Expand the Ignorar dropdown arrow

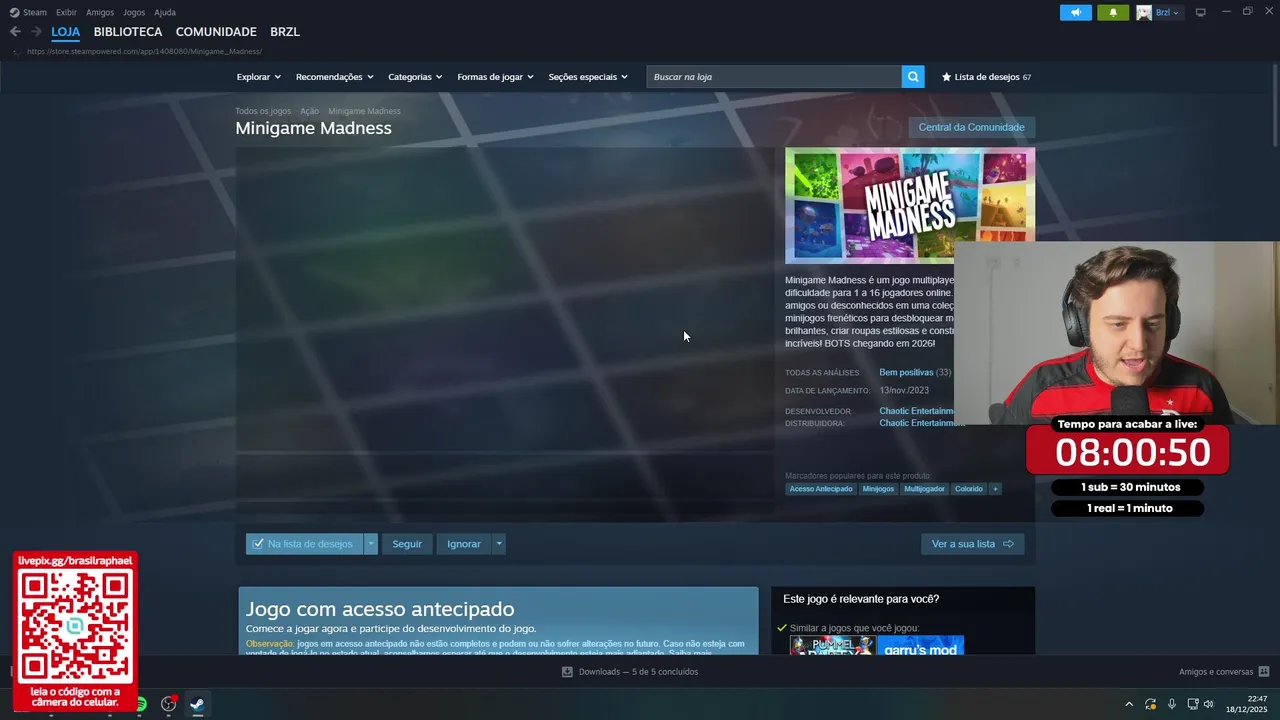point(499,544)
